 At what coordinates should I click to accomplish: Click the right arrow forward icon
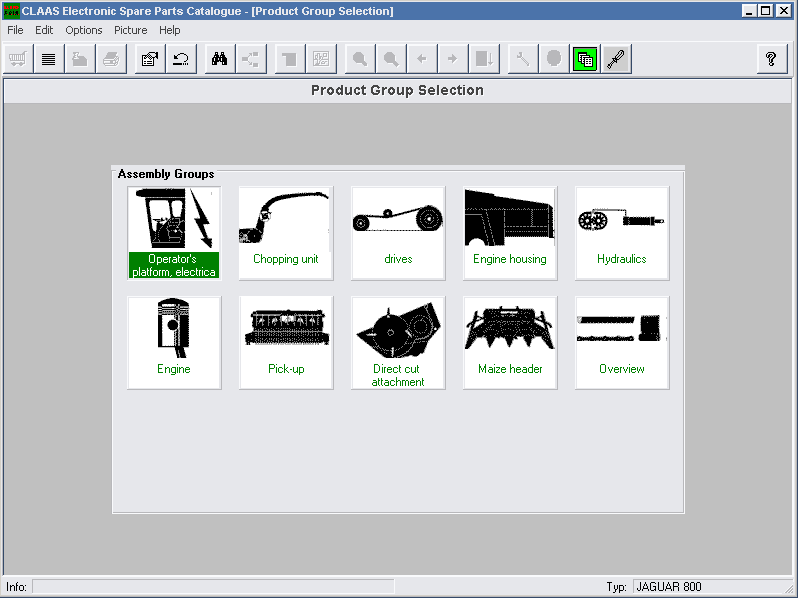coord(453,59)
